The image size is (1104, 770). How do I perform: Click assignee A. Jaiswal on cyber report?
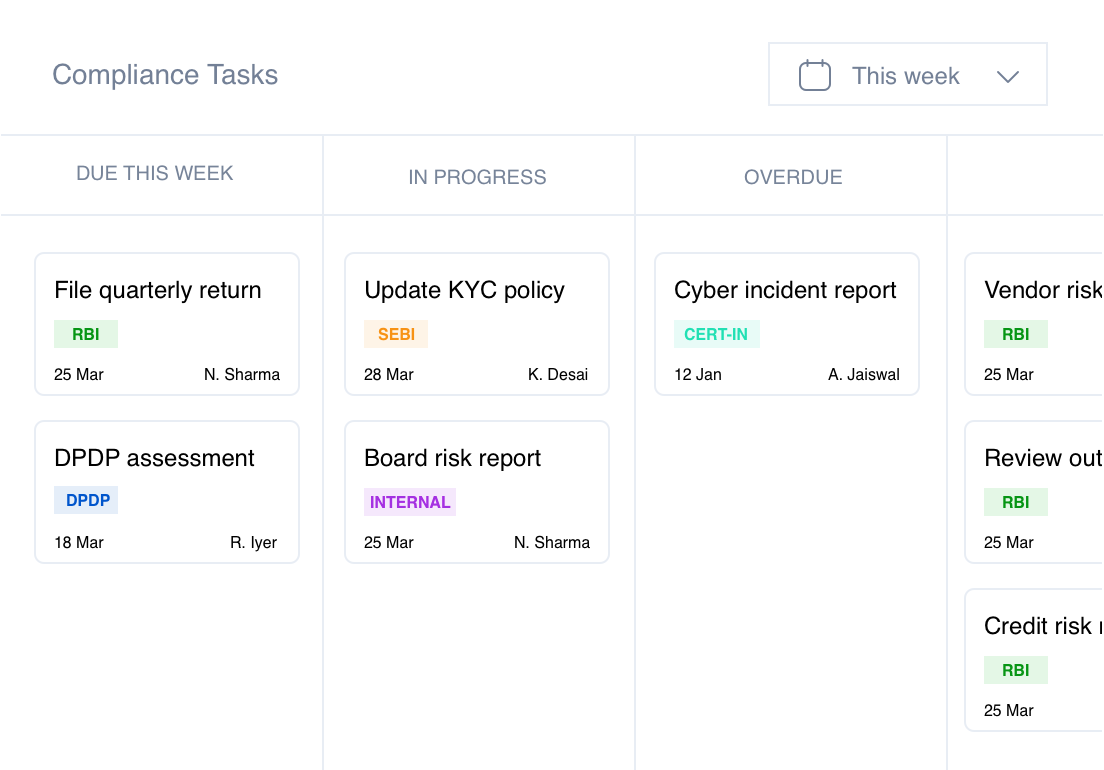coord(863,375)
